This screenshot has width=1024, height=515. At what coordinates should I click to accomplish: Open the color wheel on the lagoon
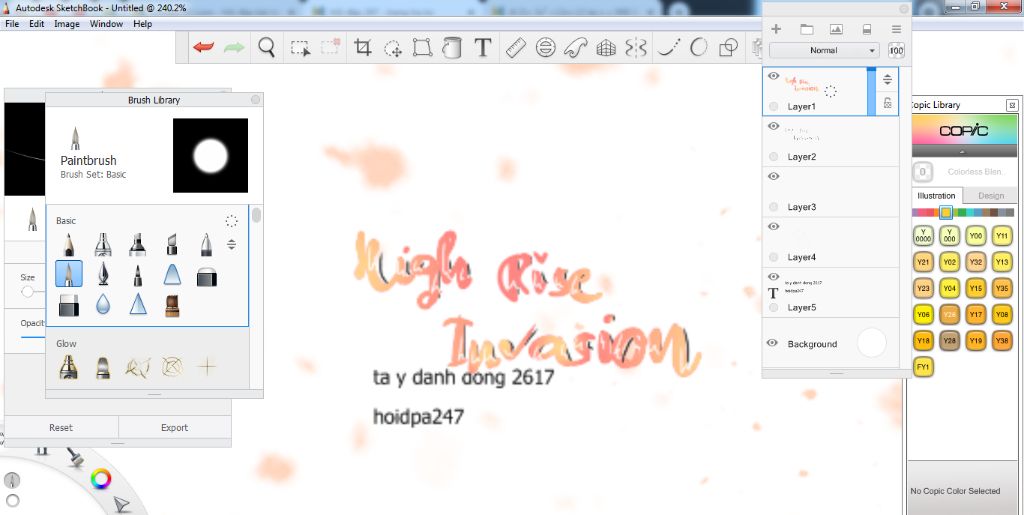pos(101,479)
